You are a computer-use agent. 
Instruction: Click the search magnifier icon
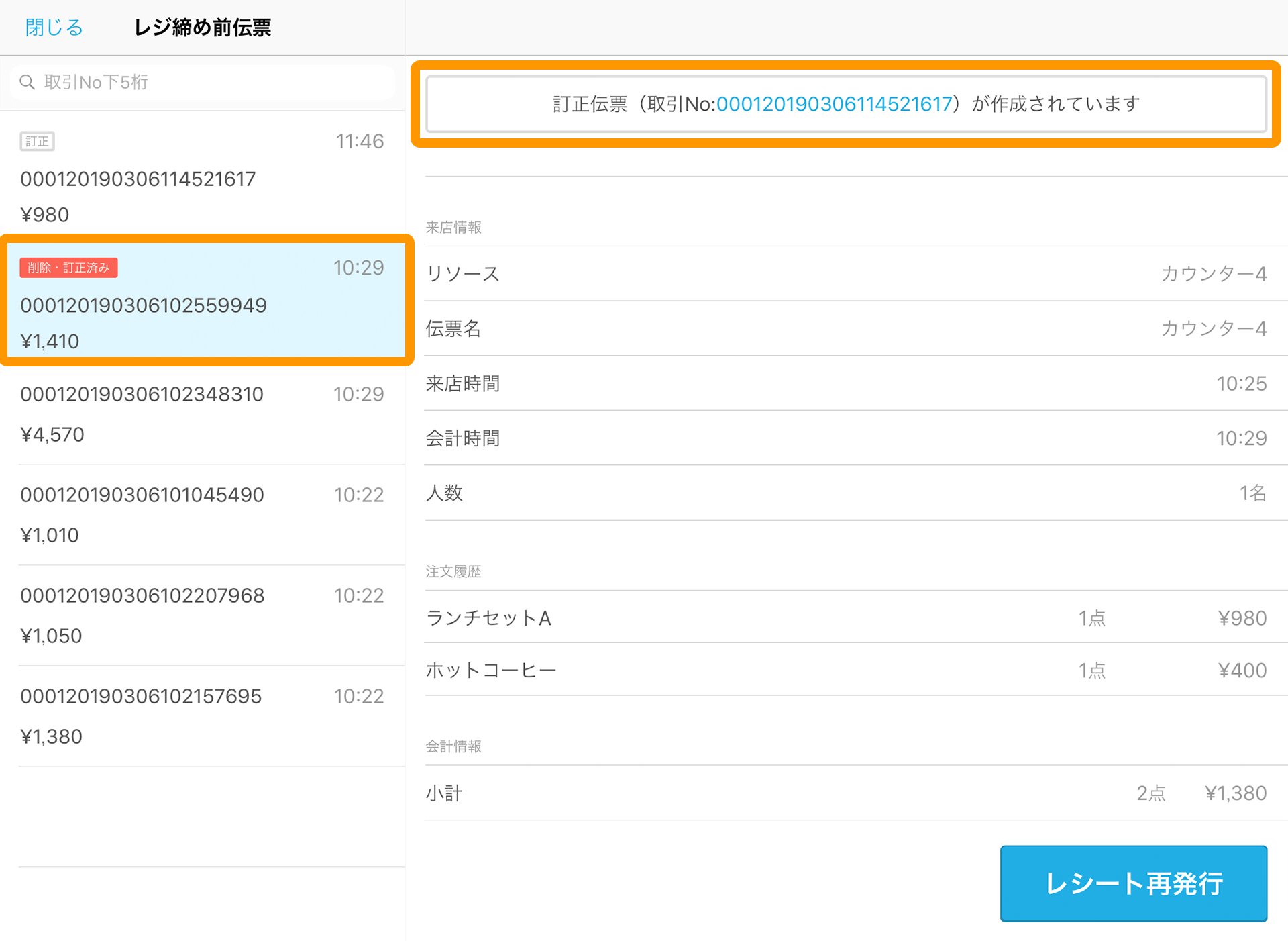point(27,82)
